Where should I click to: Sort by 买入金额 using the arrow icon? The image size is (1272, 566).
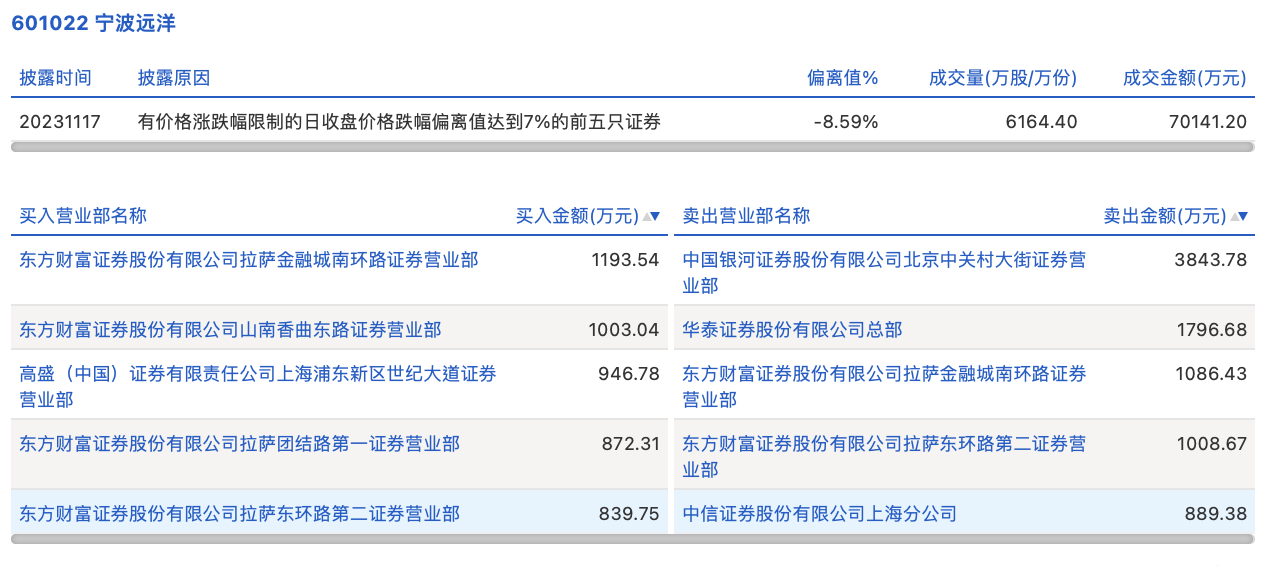click(651, 216)
